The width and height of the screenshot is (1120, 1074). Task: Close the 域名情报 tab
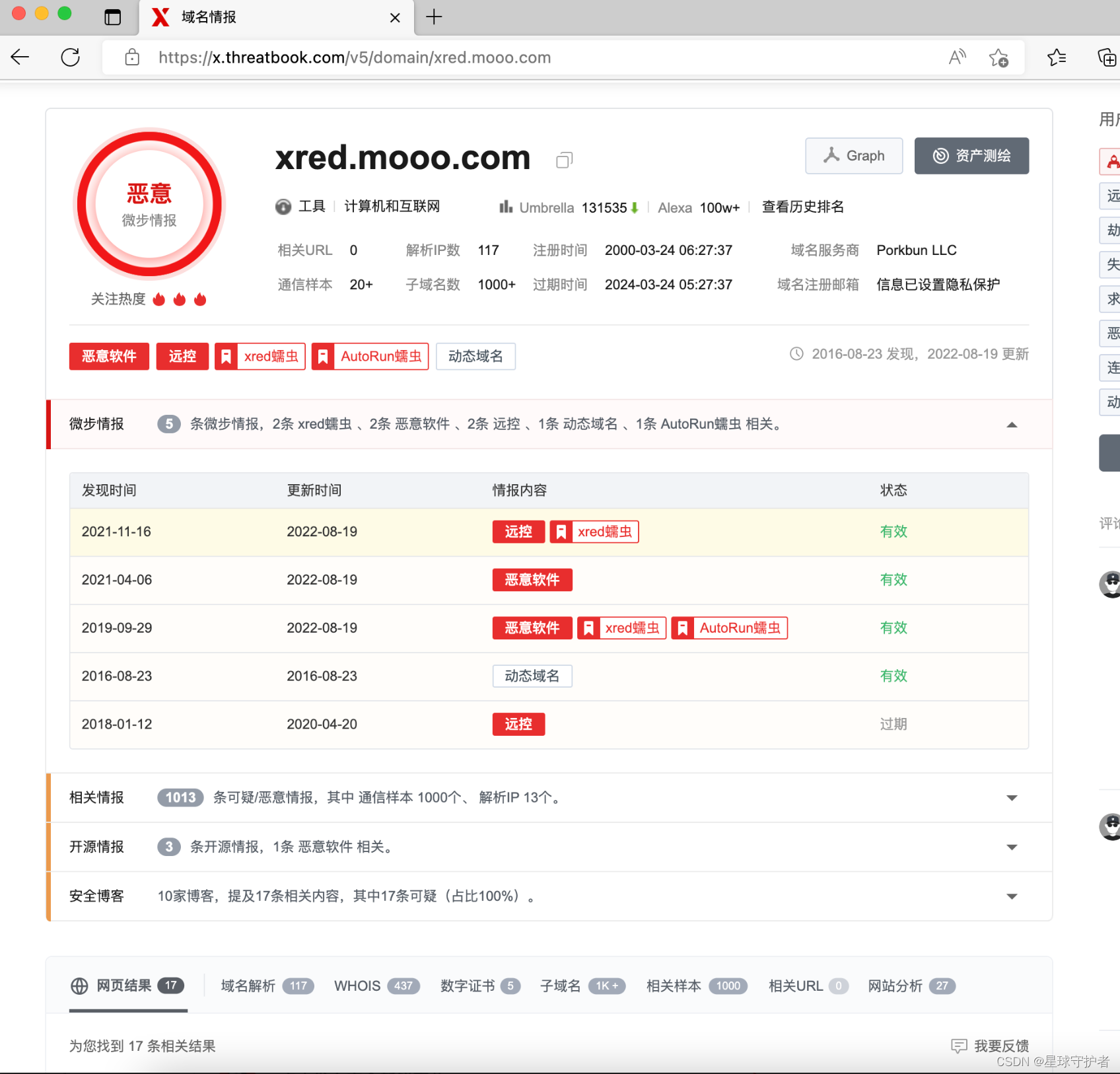pyautogui.click(x=395, y=18)
